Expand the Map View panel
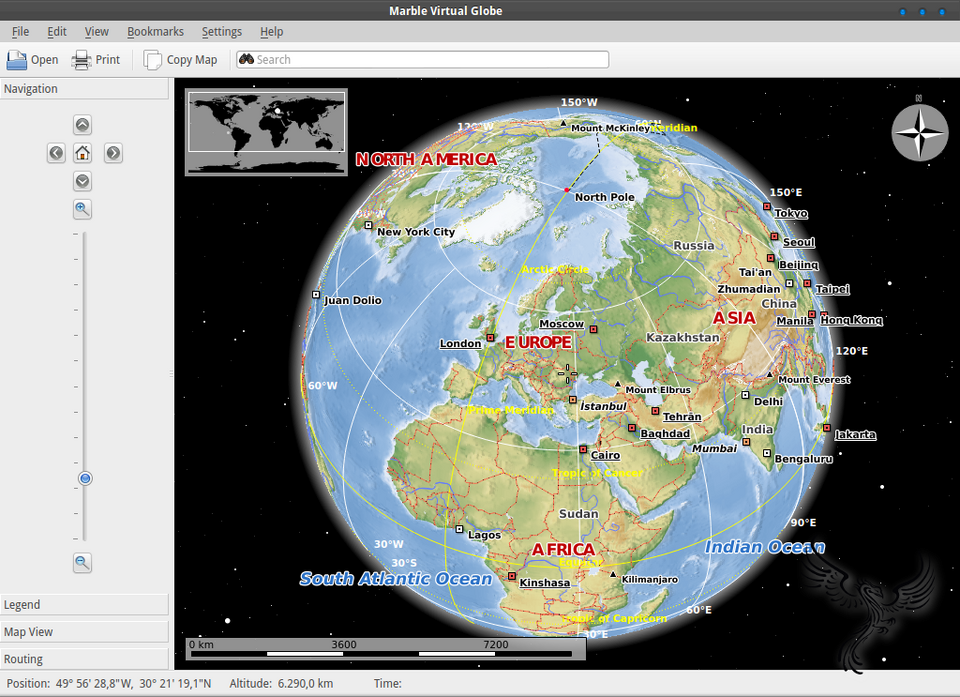 (85, 631)
